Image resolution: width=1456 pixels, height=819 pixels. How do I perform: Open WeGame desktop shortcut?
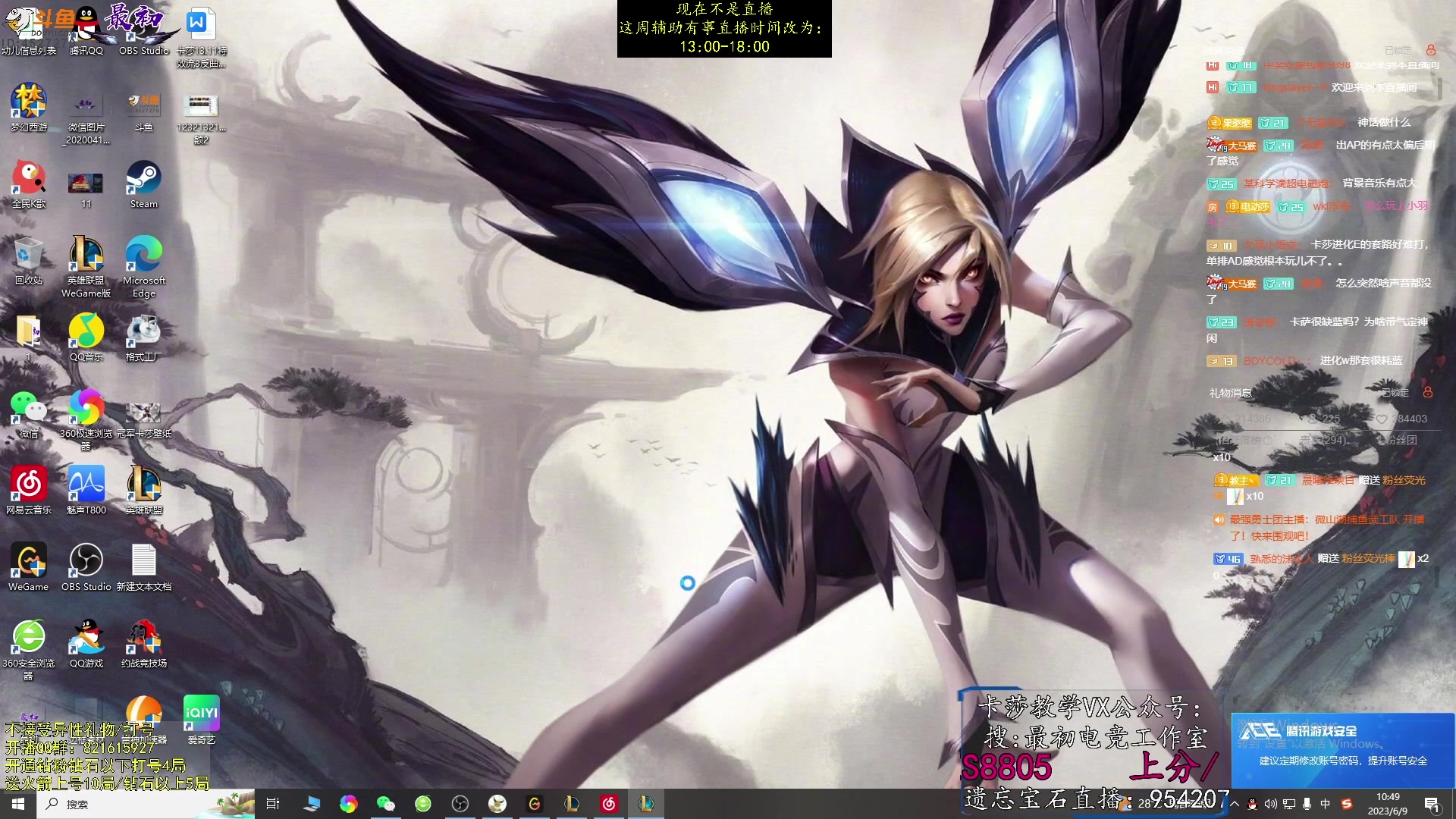[x=29, y=567]
